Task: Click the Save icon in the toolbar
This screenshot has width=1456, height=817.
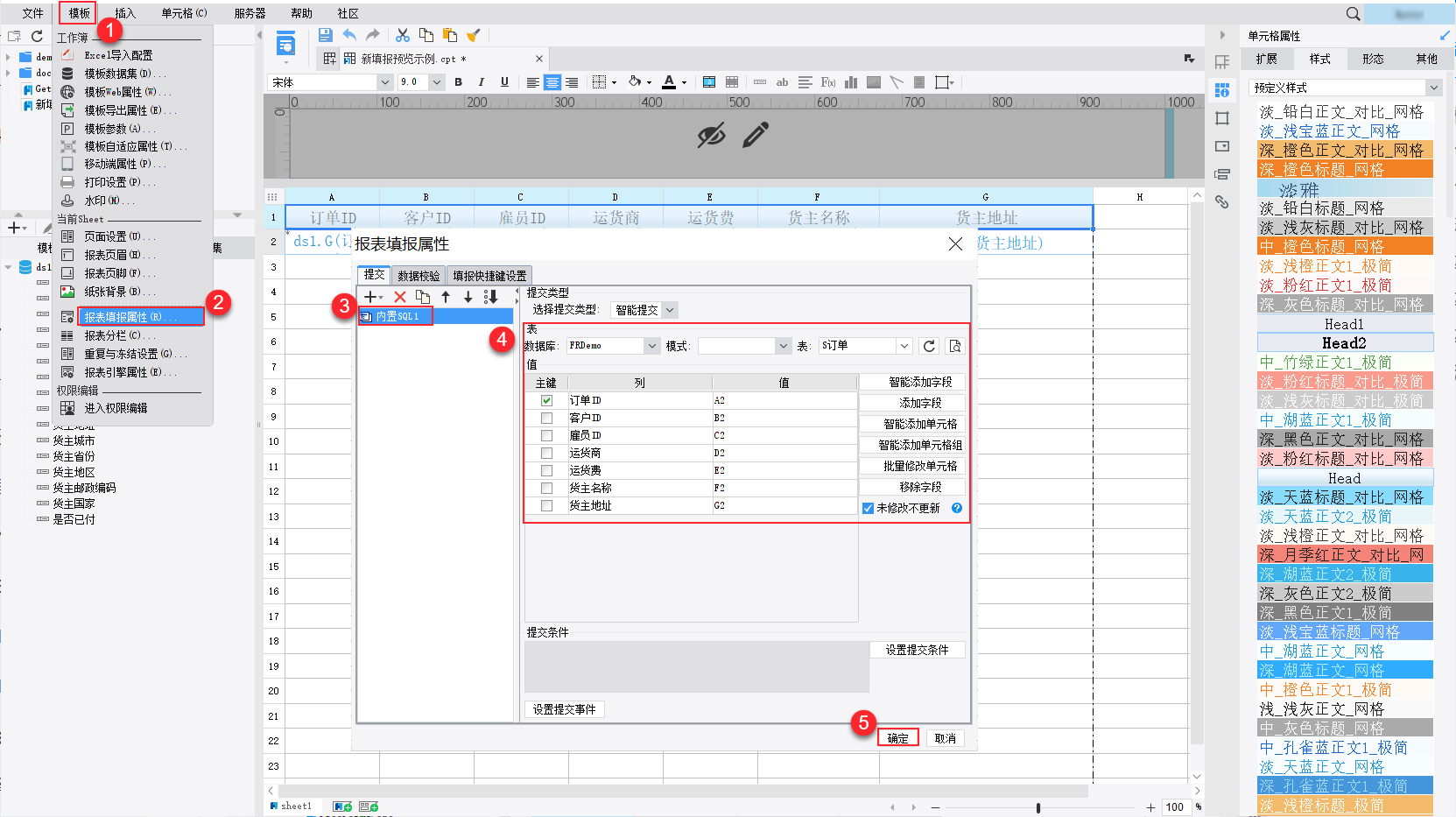Action: (325, 35)
